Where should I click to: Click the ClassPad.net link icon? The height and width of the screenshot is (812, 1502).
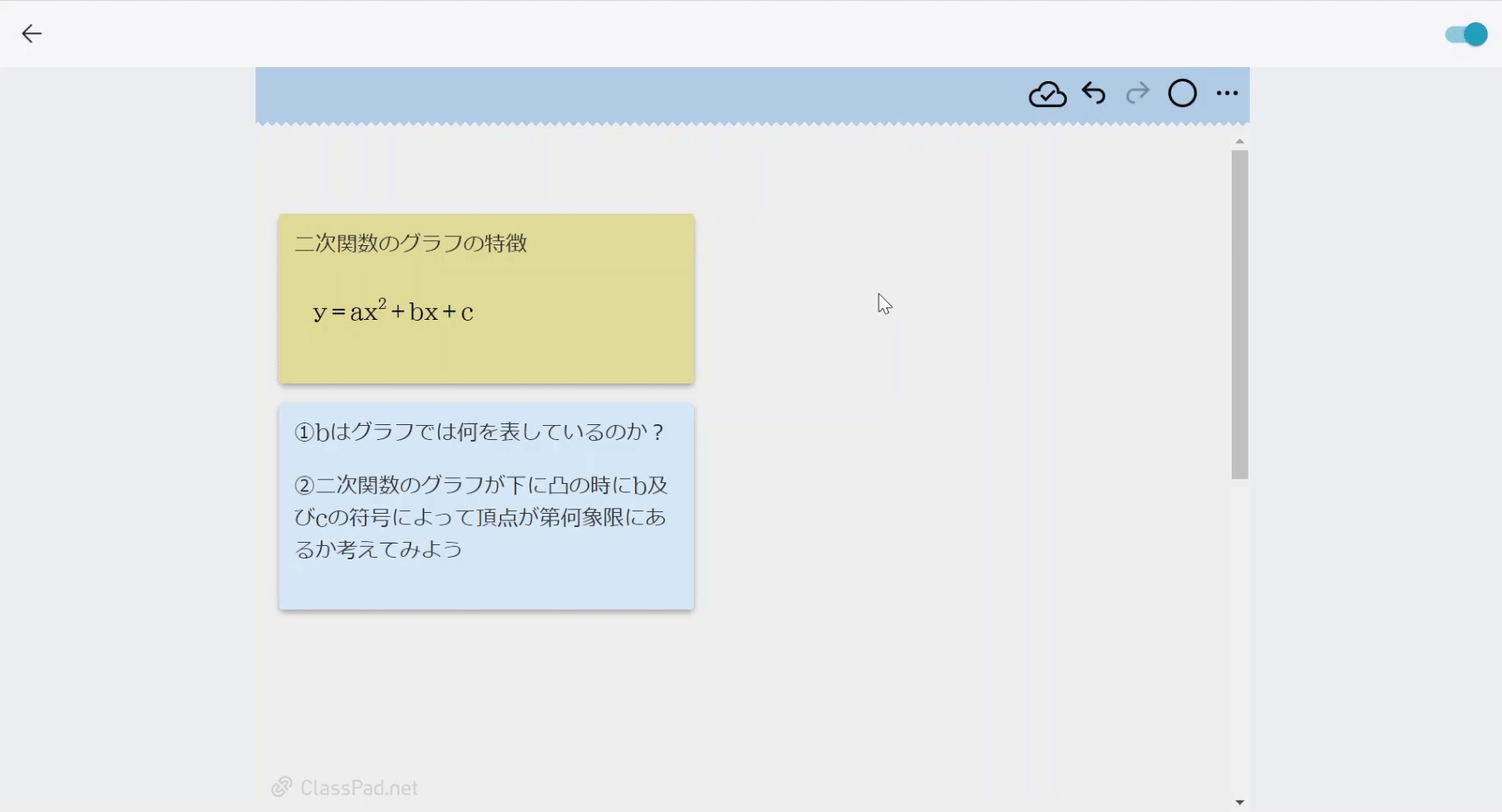click(x=283, y=785)
